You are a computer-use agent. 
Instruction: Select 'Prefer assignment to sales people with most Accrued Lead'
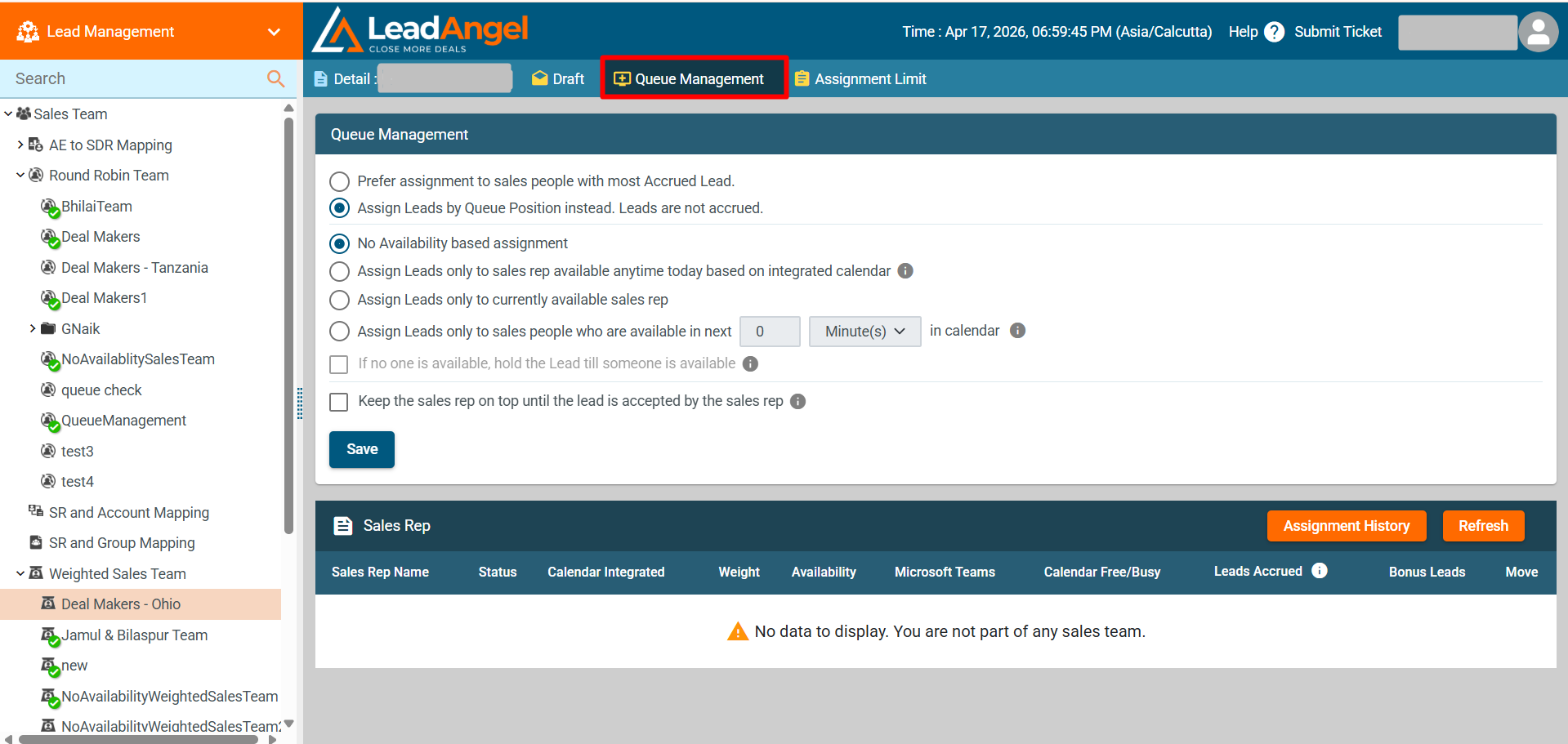(x=339, y=181)
